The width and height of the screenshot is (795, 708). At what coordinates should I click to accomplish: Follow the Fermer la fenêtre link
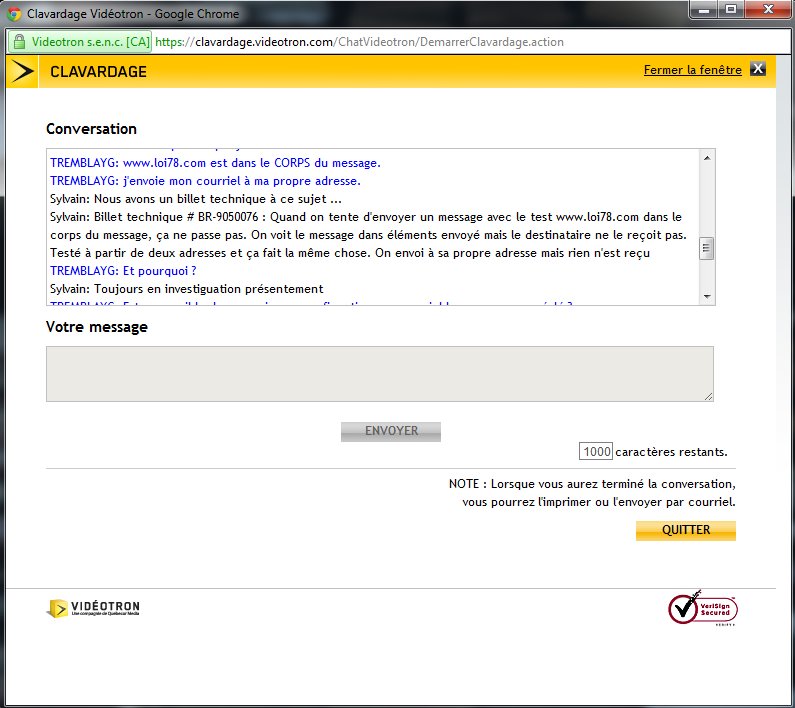pos(692,70)
